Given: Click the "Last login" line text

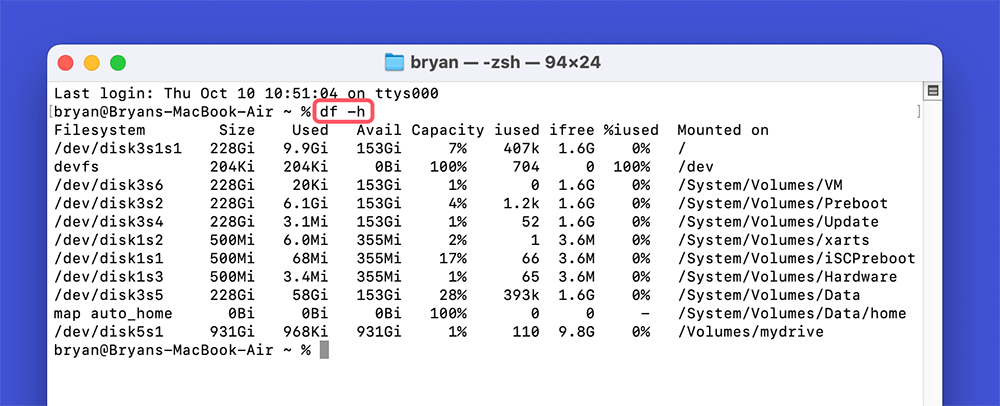Looking at the screenshot, I should 246,93.
